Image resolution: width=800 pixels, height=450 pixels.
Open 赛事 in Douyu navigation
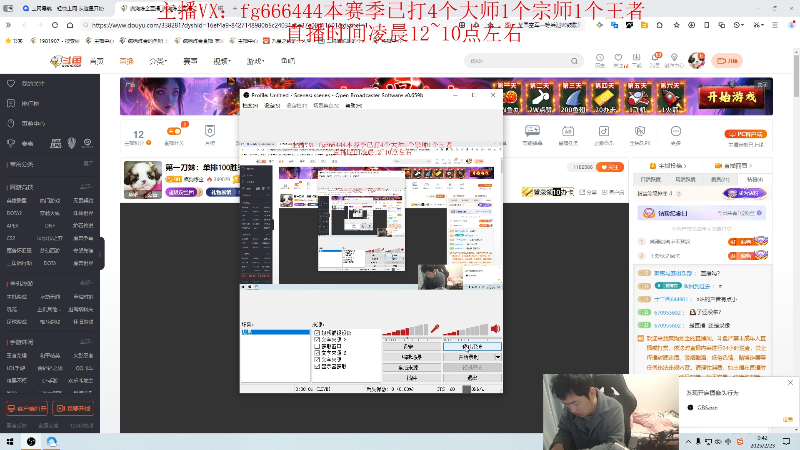pos(190,61)
